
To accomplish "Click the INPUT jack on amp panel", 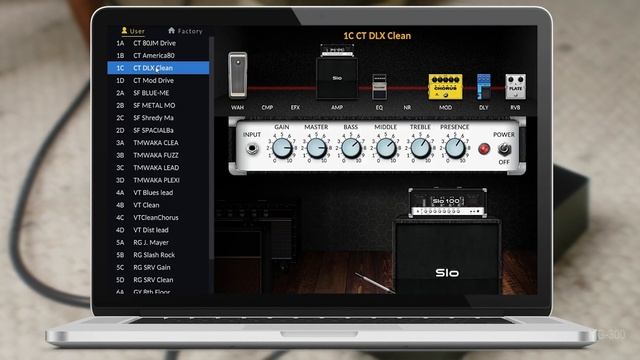I will (x=252, y=149).
